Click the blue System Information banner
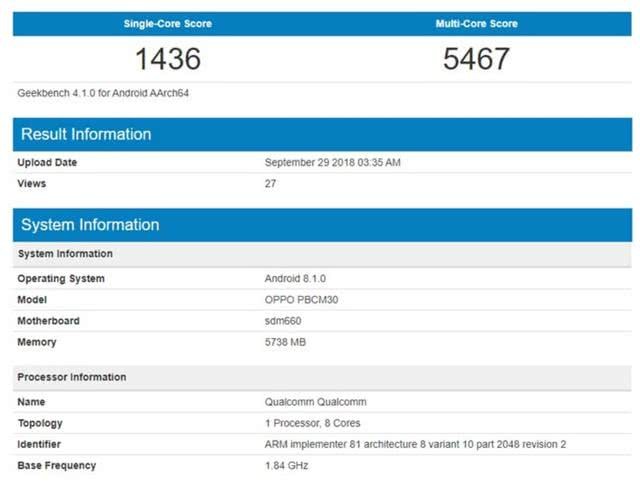640x482 pixels. 322,225
